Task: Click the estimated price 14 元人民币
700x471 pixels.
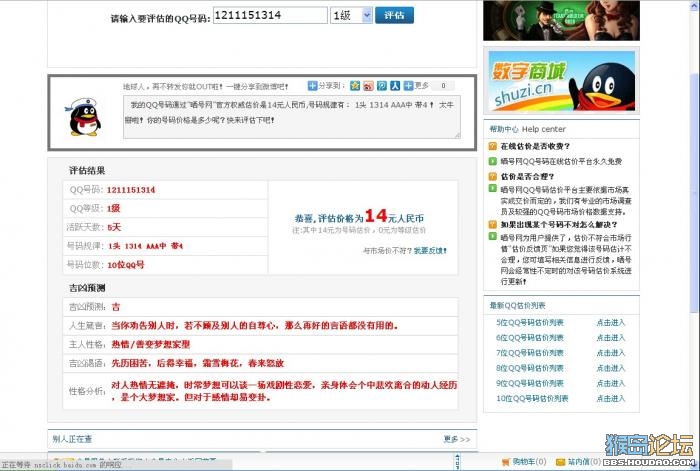Action: click(394, 217)
